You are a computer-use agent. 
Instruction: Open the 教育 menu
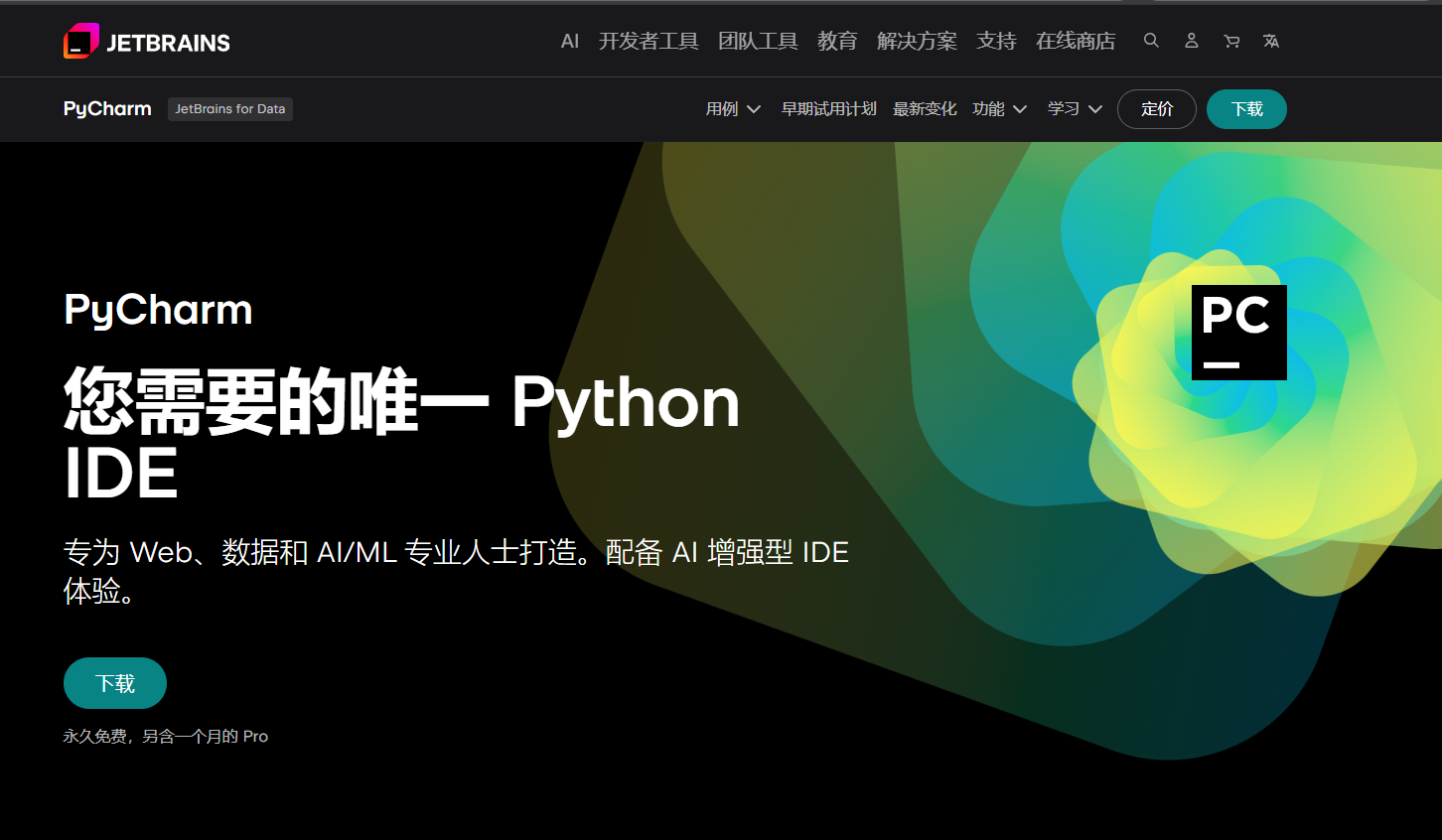(837, 41)
